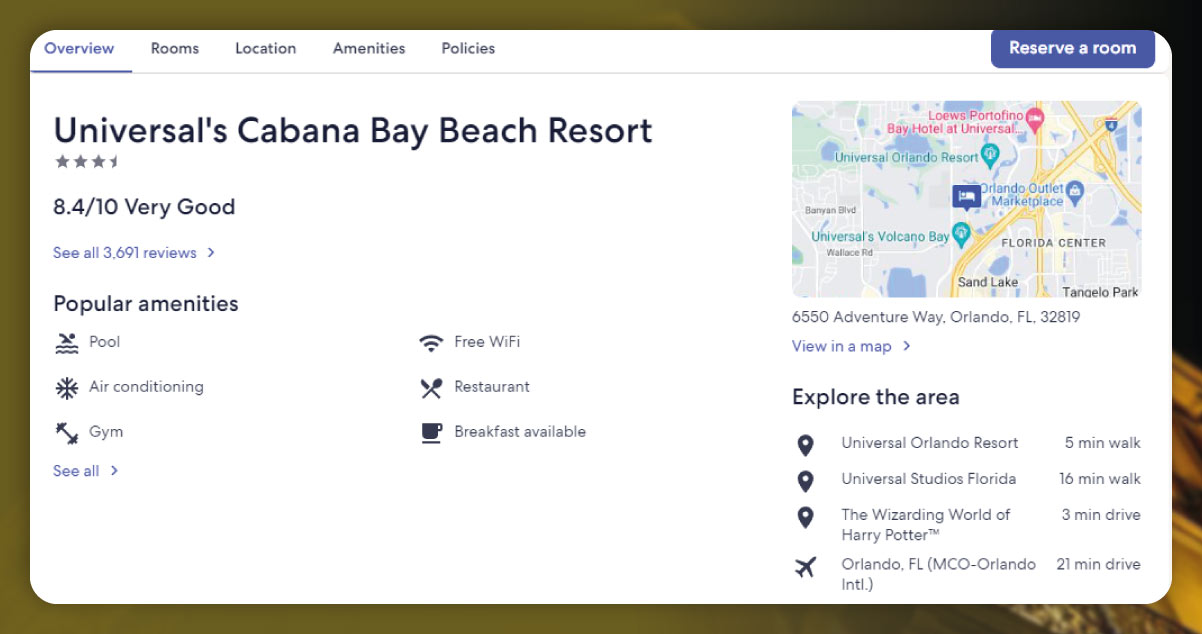The image size is (1202, 634).
Task: Open the Rooms tab
Action: tap(175, 48)
